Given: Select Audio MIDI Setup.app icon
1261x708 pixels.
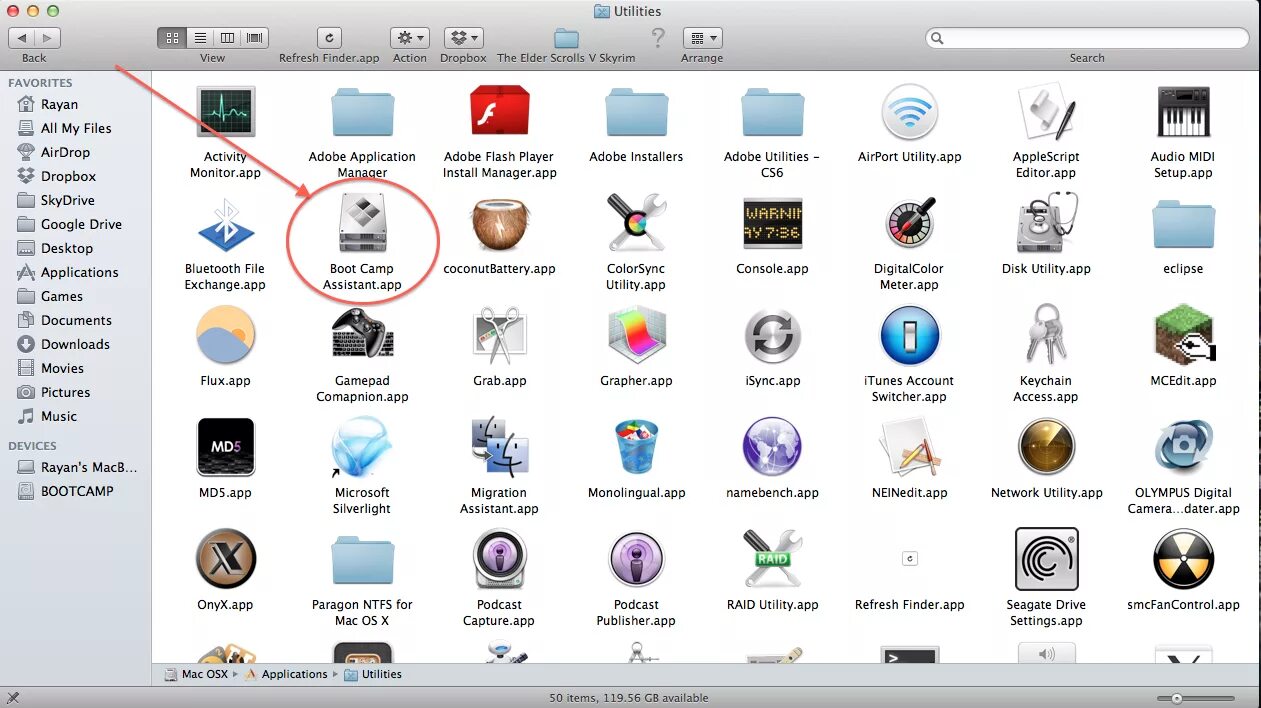Looking at the screenshot, I should coord(1184,112).
